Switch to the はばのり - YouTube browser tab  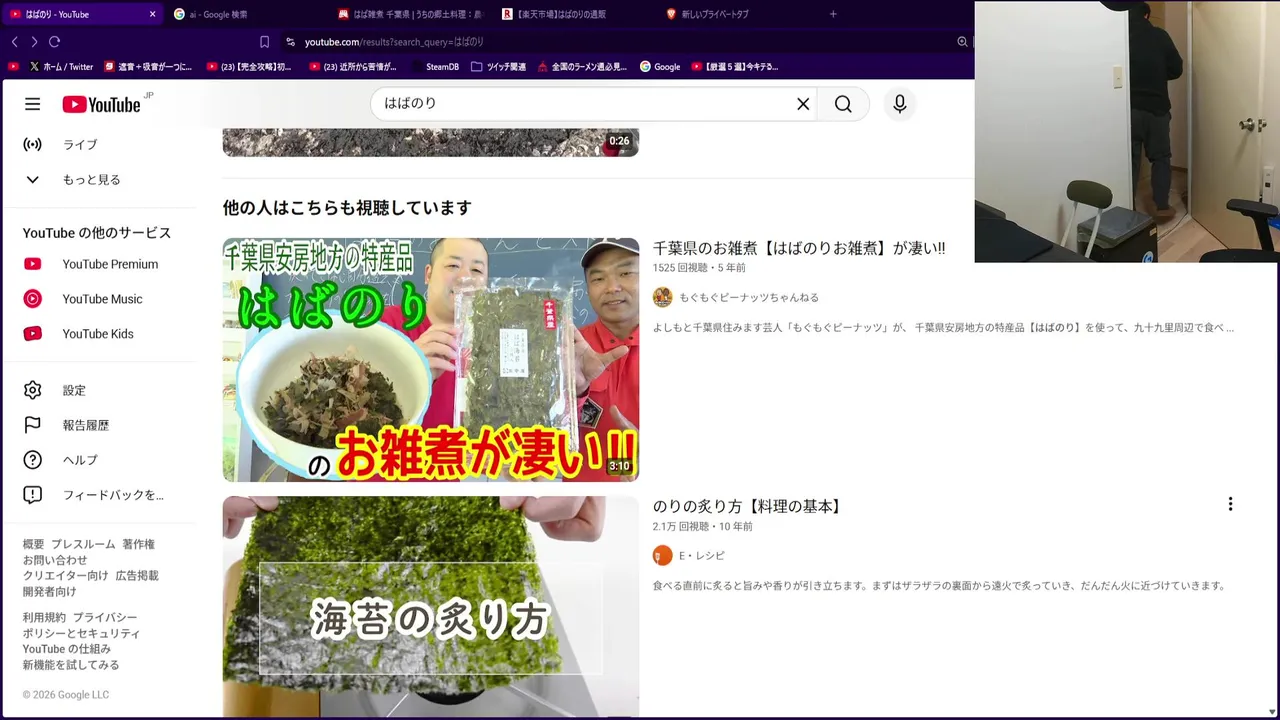tap(82, 14)
